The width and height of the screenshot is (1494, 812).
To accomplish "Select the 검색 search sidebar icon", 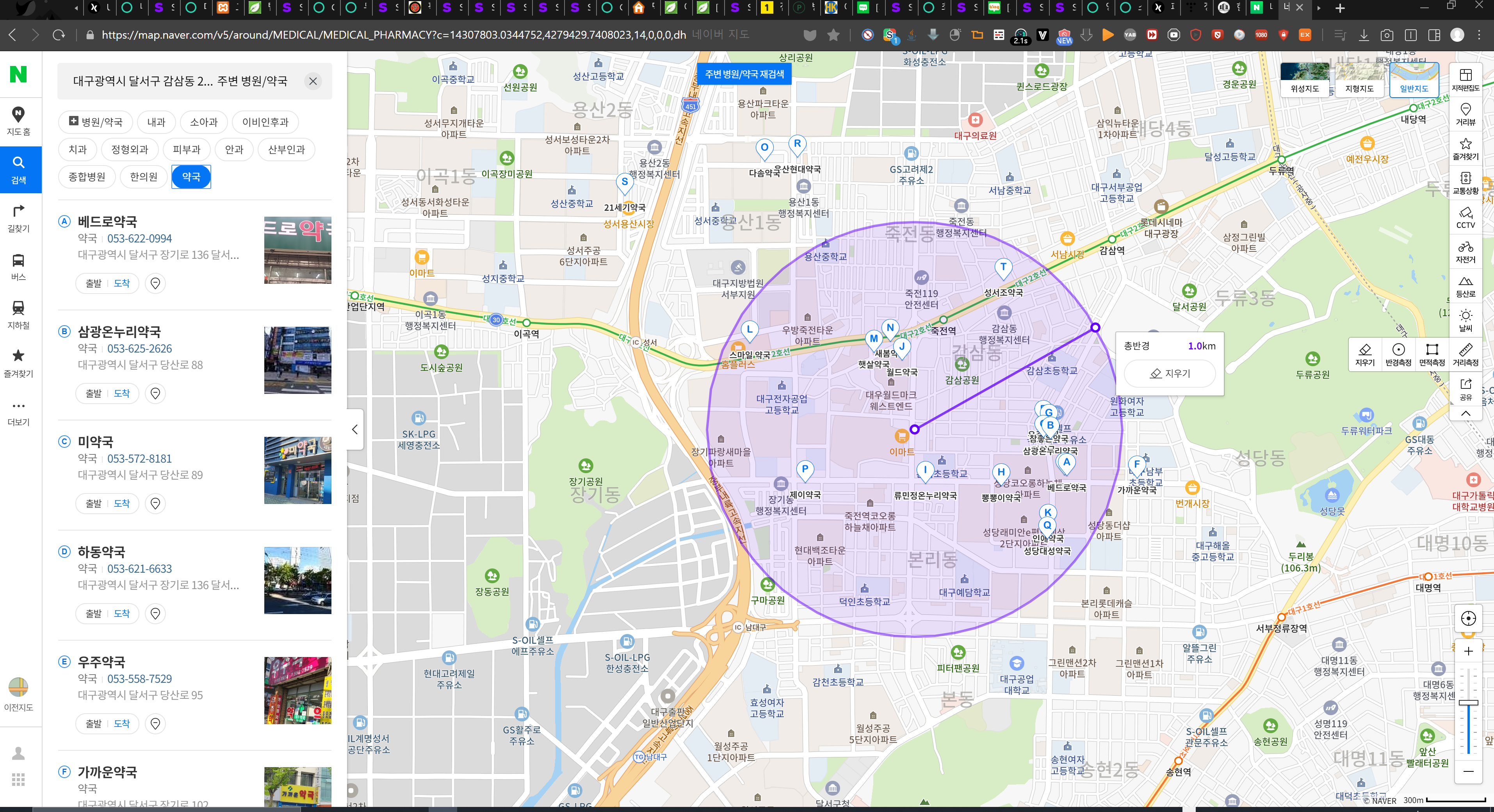I will (x=19, y=170).
